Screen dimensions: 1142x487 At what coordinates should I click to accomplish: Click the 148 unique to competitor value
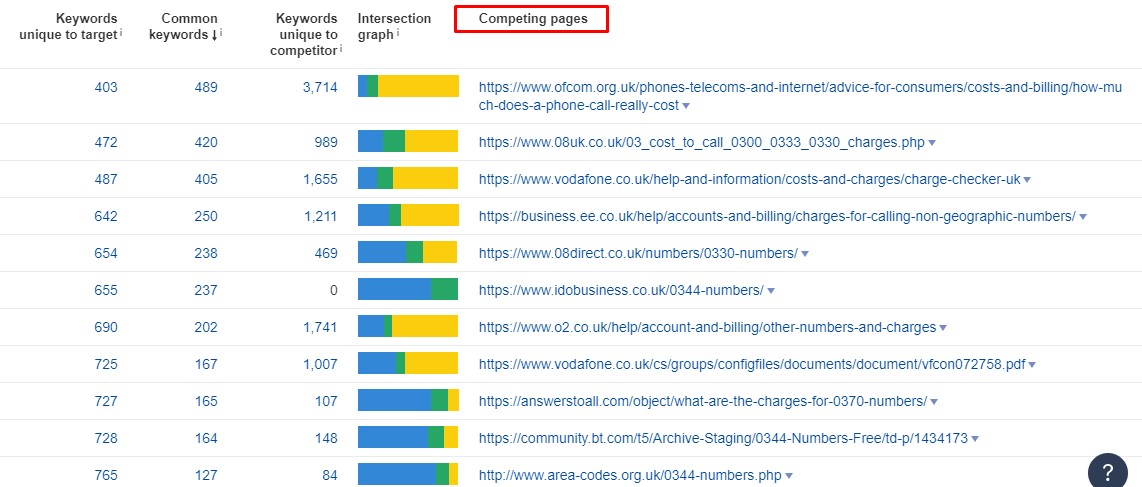(x=326, y=439)
